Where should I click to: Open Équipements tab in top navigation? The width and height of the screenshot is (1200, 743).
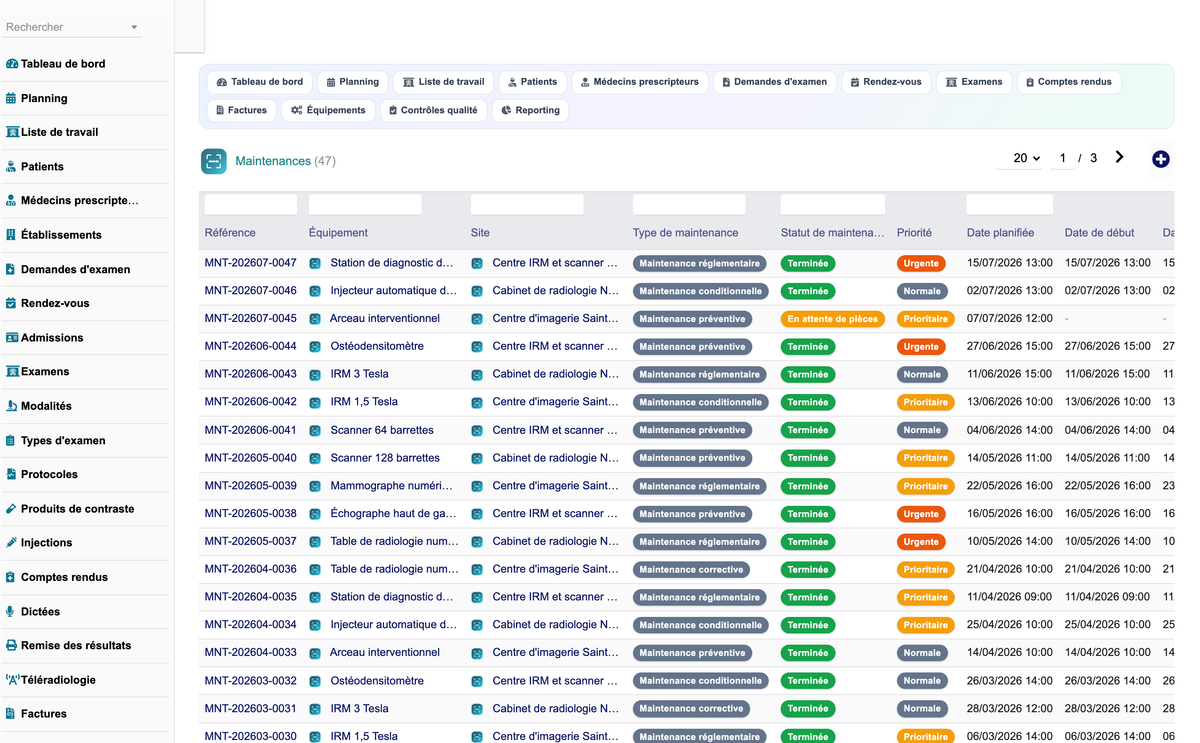point(328,110)
